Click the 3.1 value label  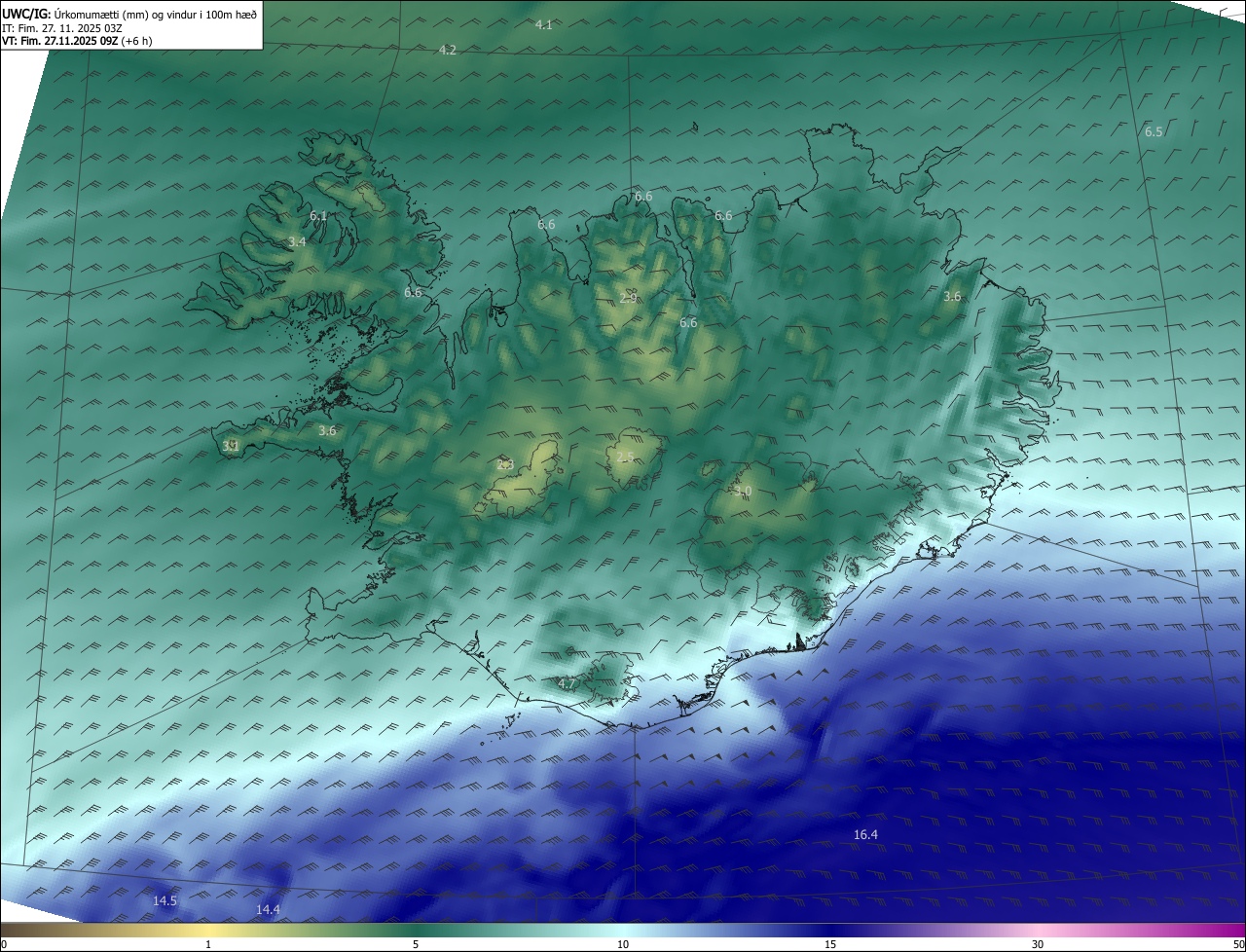pyautogui.click(x=231, y=446)
